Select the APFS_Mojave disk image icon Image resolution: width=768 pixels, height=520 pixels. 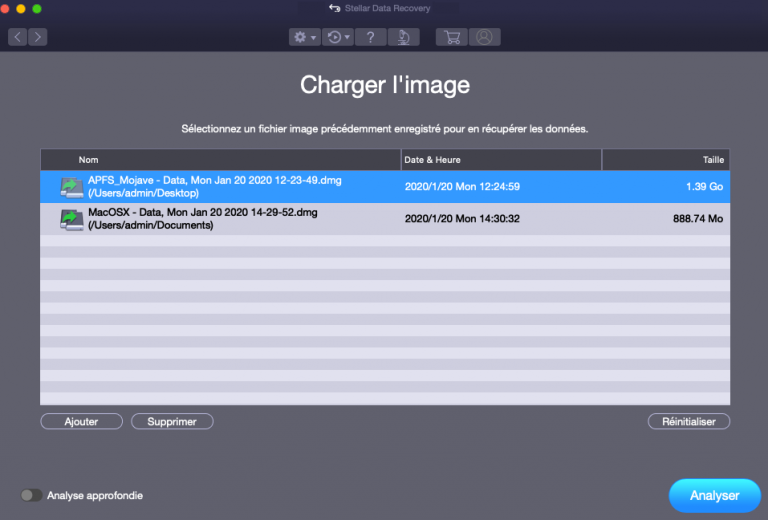pos(72,187)
